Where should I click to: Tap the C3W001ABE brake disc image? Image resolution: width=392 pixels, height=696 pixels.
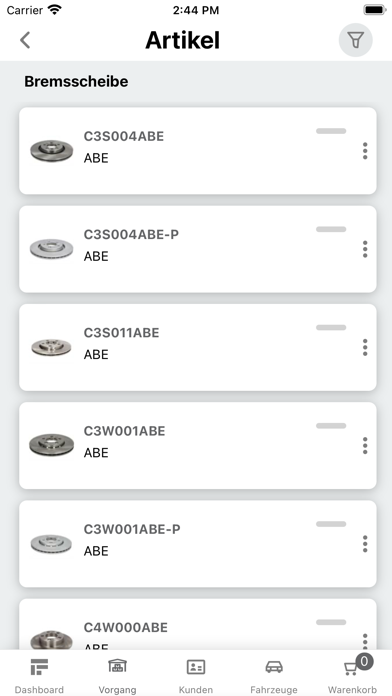[51, 445]
